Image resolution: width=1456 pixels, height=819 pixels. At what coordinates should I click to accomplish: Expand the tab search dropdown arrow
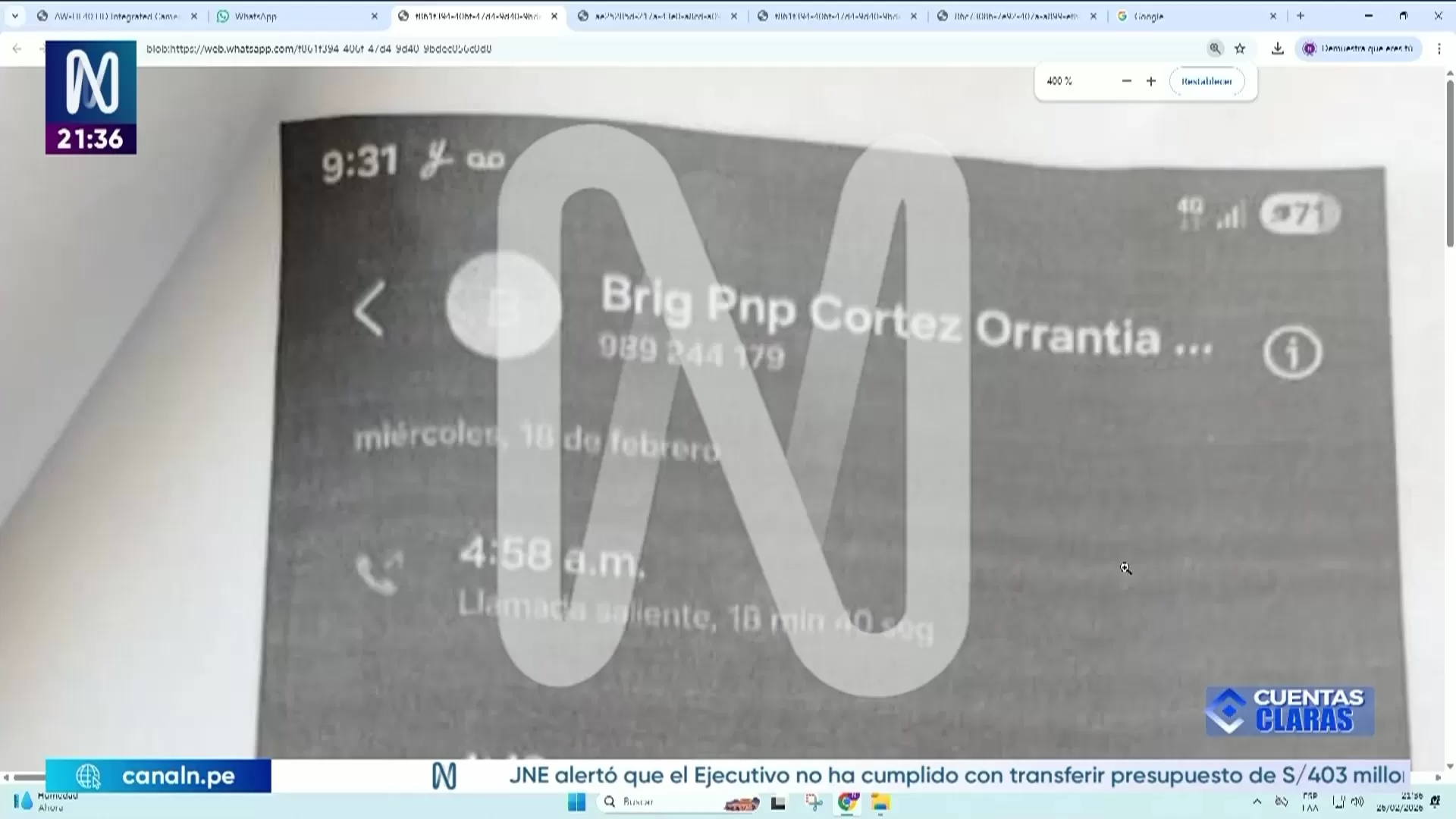pyautogui.click(x=15, y=16)
